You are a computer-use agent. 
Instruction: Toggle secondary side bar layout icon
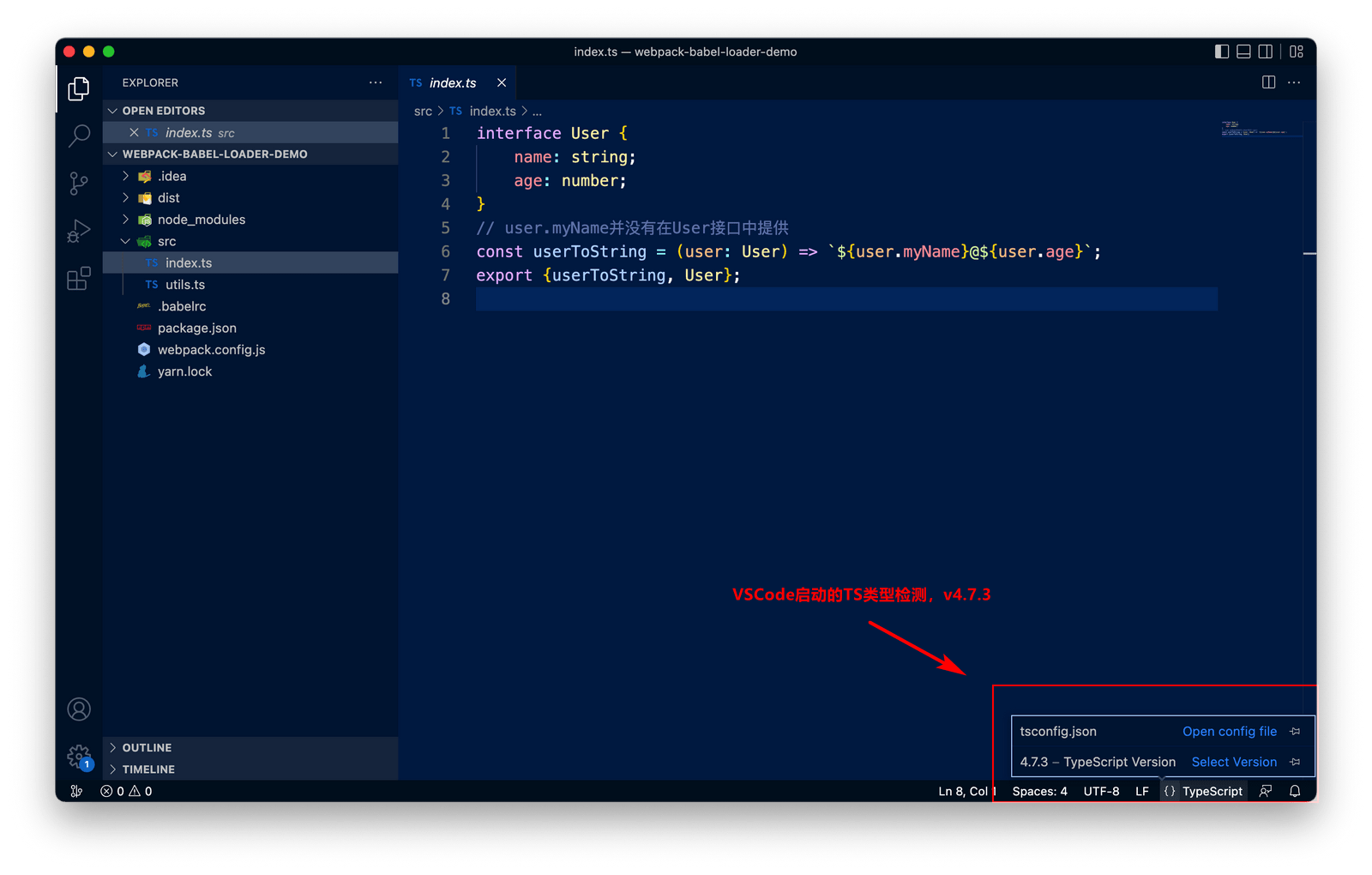pyautogui.click(x=1265, y=51)
